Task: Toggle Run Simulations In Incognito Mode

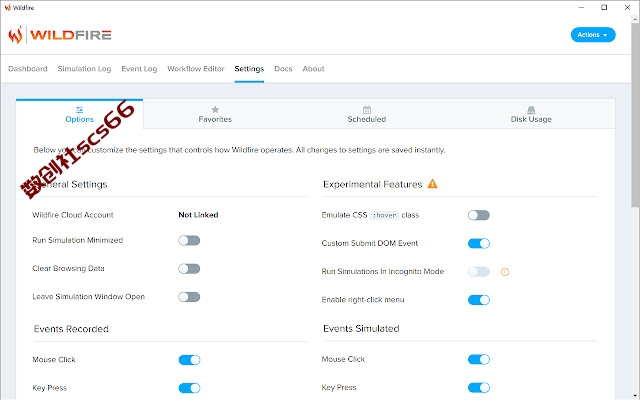Action: coord(478,271)
